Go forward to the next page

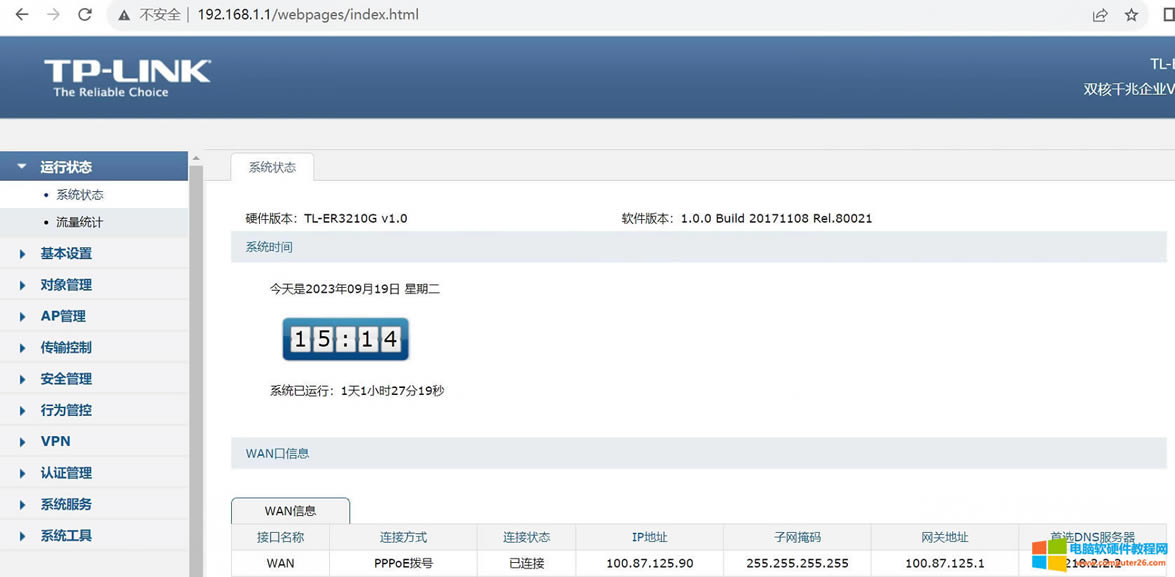(x=53, y=14)
